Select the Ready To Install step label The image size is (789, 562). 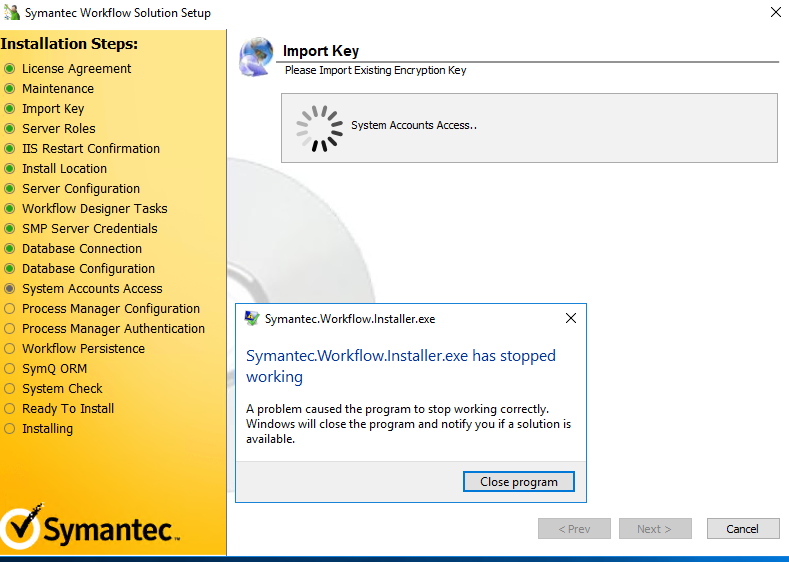pyautogui.click(x=68, y=409)
